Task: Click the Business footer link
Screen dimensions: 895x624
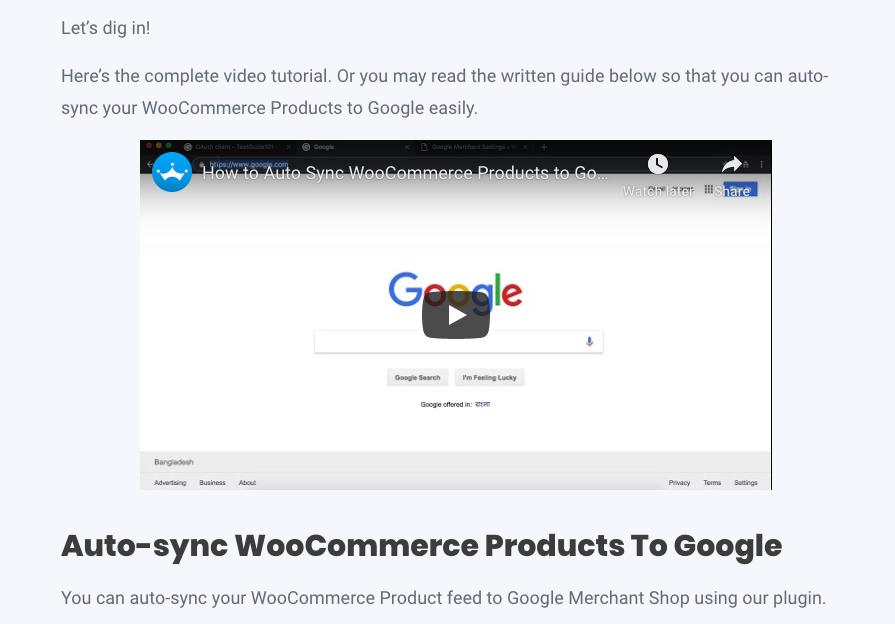Action: [x=212, y=482]
